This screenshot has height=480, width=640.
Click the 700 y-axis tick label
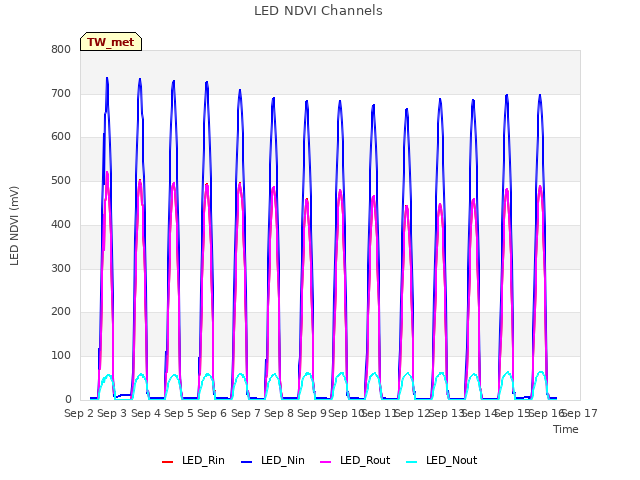click(61, 93)
